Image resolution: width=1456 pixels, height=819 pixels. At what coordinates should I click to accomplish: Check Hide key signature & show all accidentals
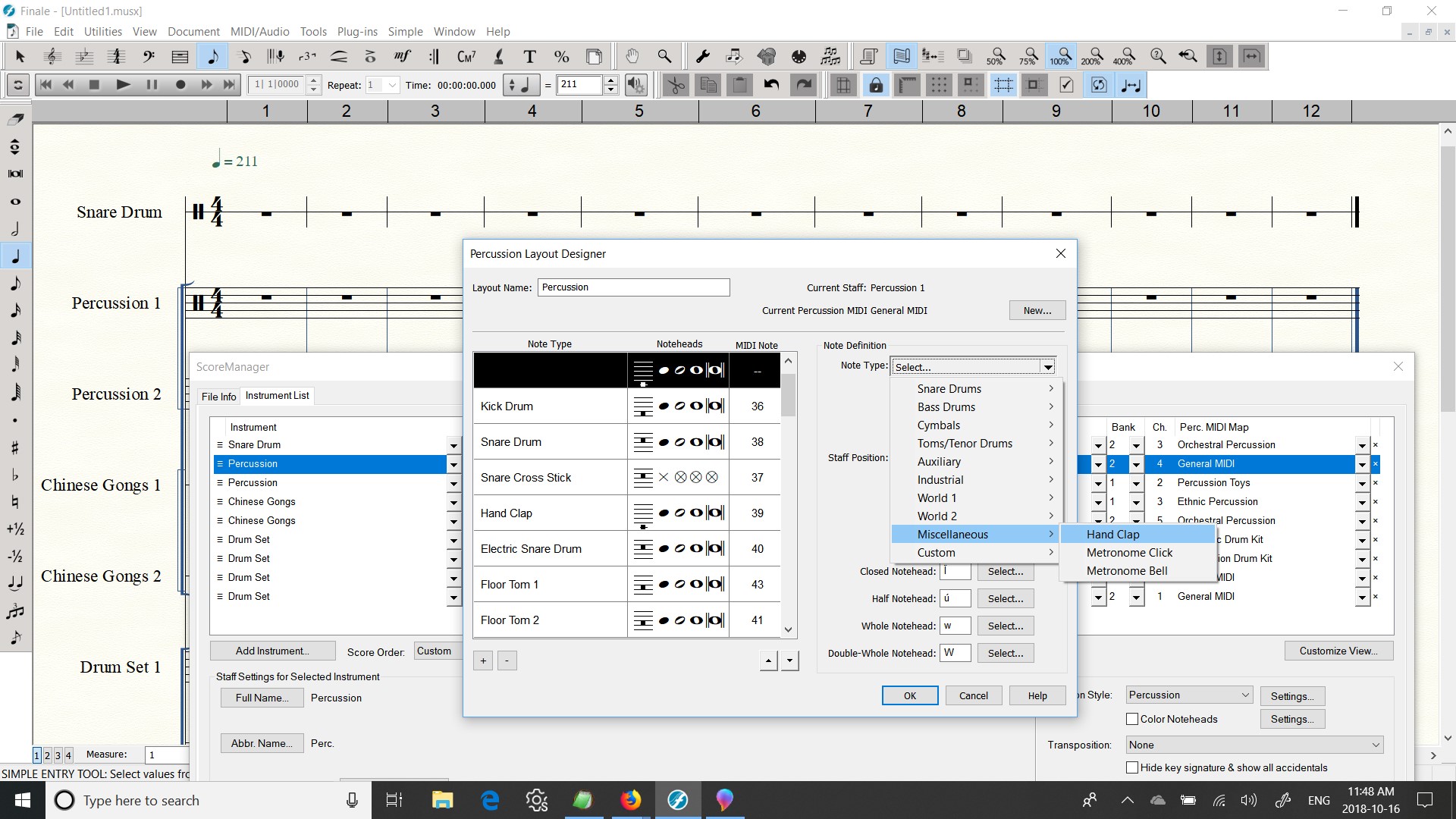(x=1132, y=767)
